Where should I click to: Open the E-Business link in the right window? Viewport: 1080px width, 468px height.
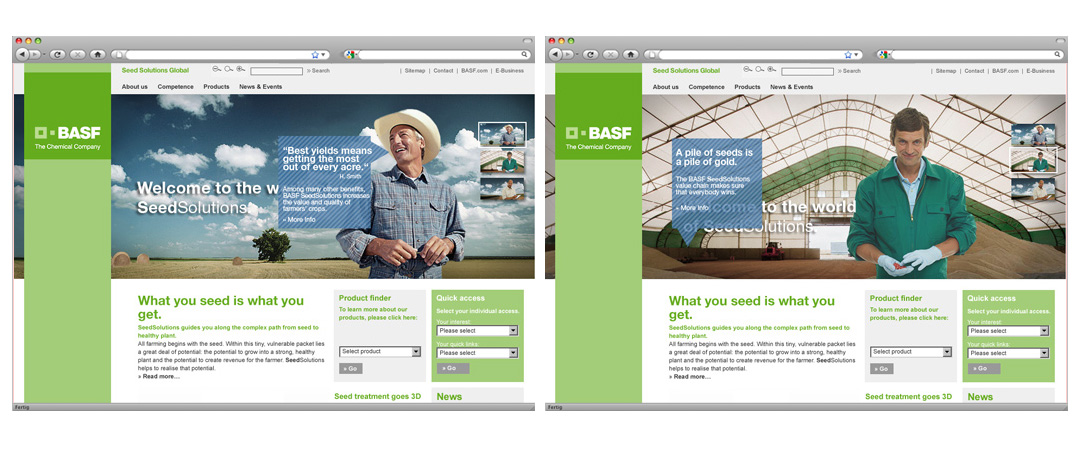(x=1040, y=70)
